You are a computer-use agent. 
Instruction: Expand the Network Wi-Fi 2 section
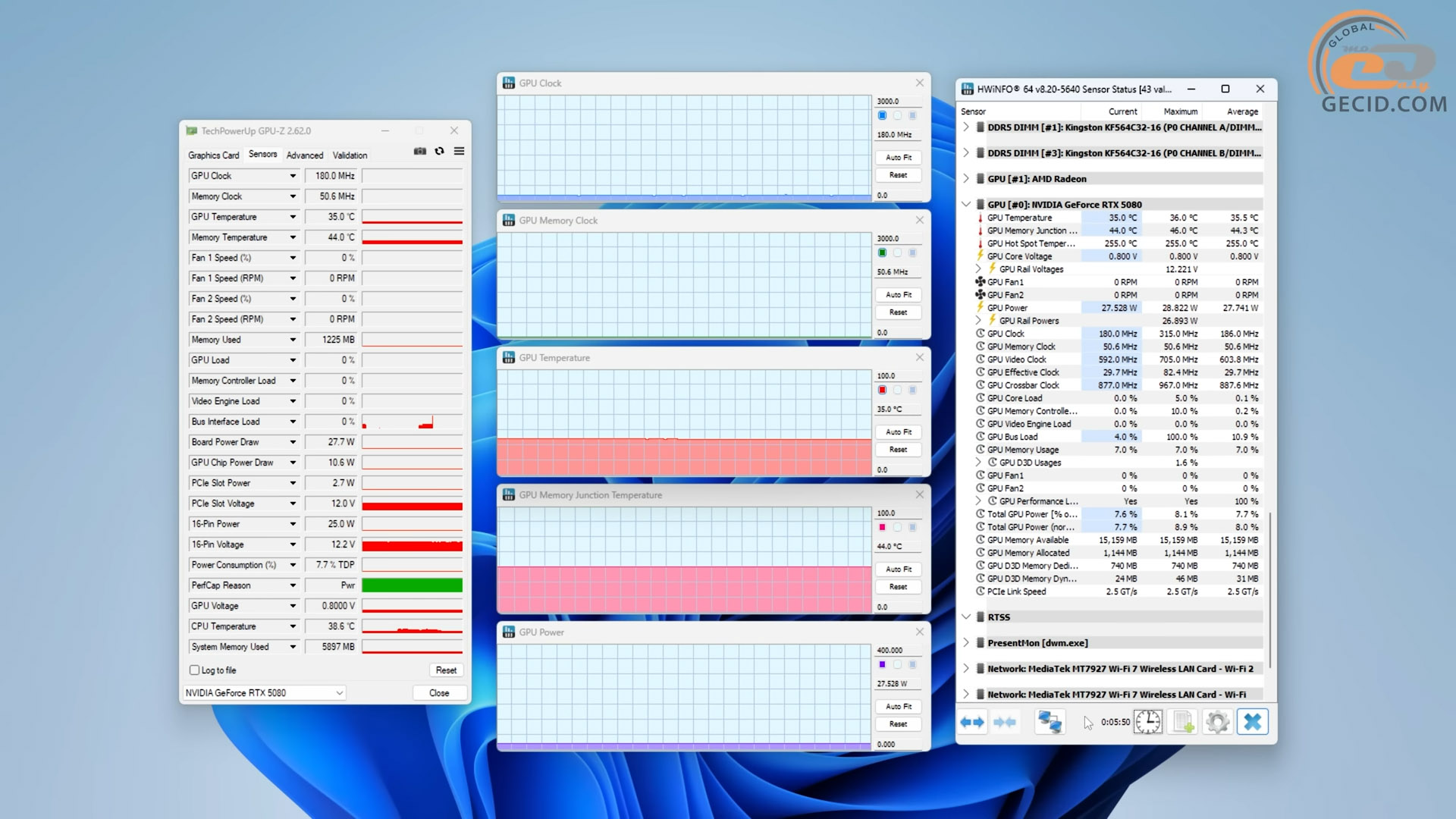[966, 669]
